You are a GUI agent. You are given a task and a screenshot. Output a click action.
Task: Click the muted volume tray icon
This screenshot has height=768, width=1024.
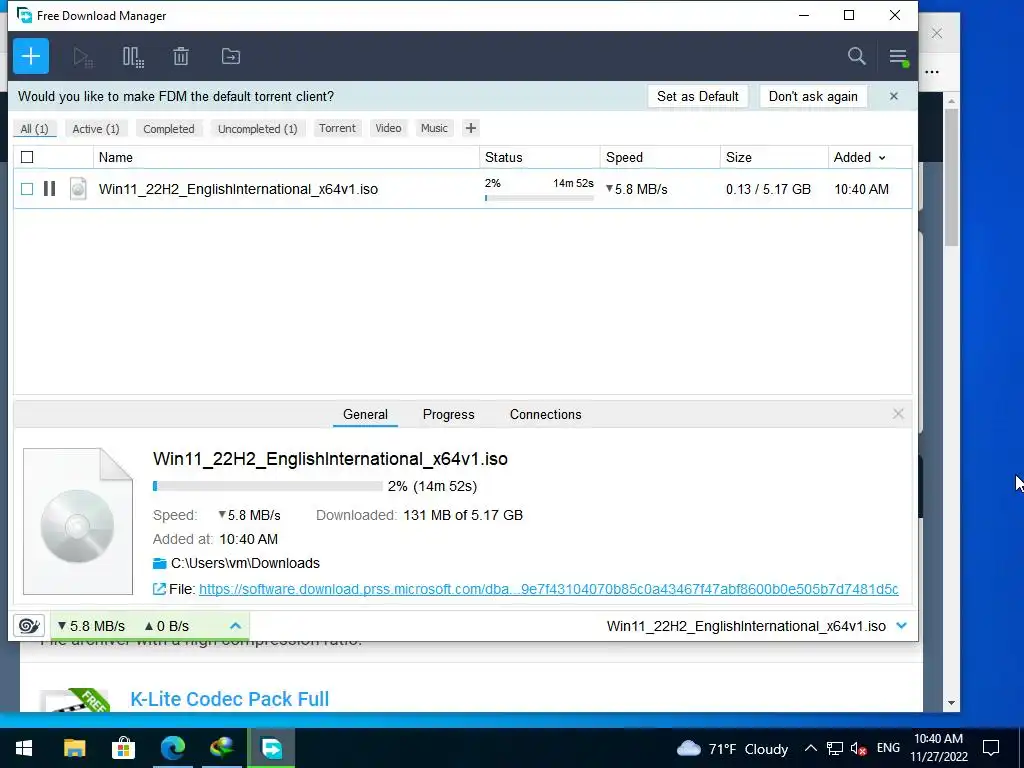(x=858, y=748)
